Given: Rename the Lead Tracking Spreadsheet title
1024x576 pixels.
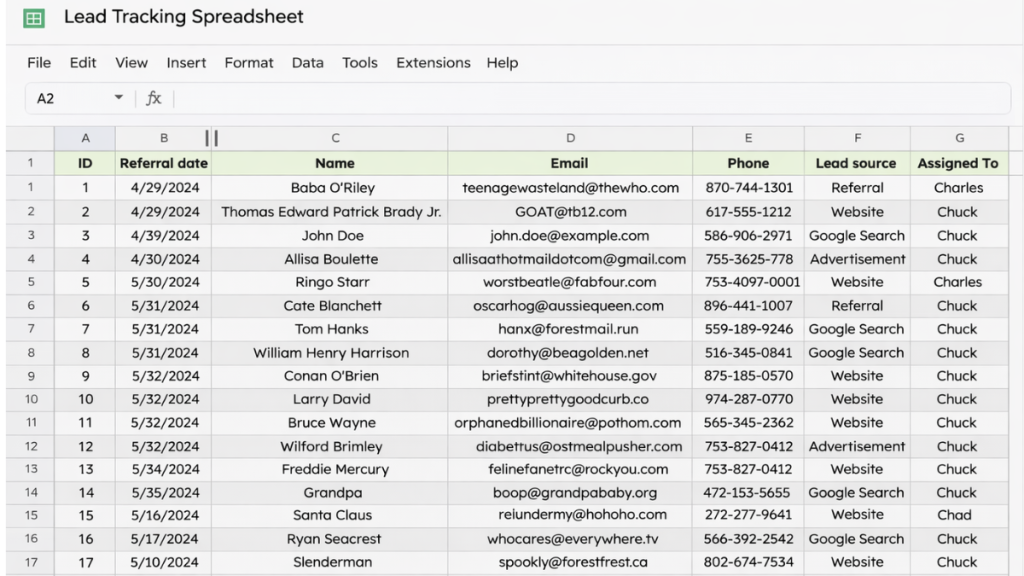Looking at the screenshot, I should pyautogui.click(x=183, y=16).
